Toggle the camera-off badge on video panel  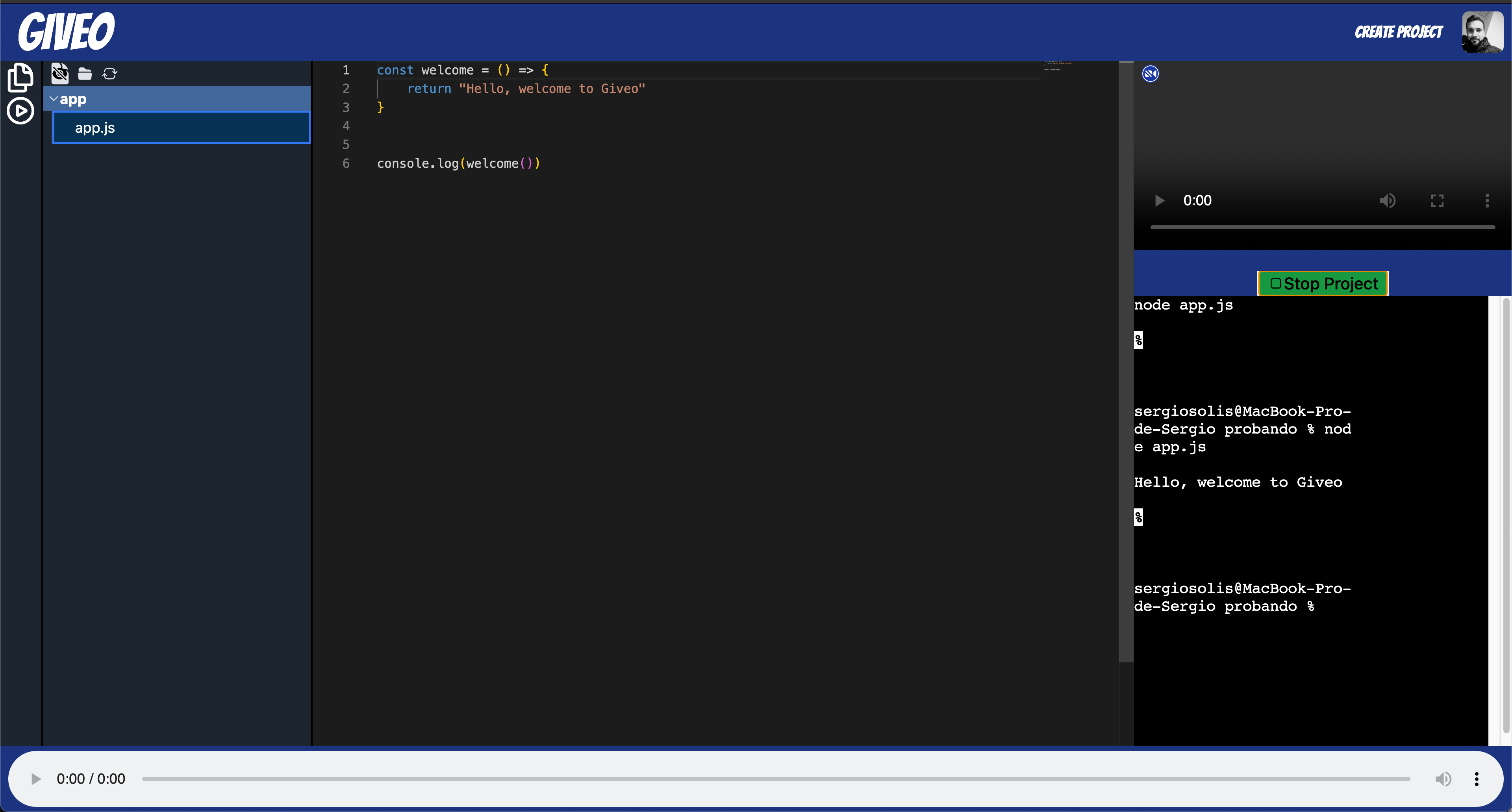(1151, 73)
